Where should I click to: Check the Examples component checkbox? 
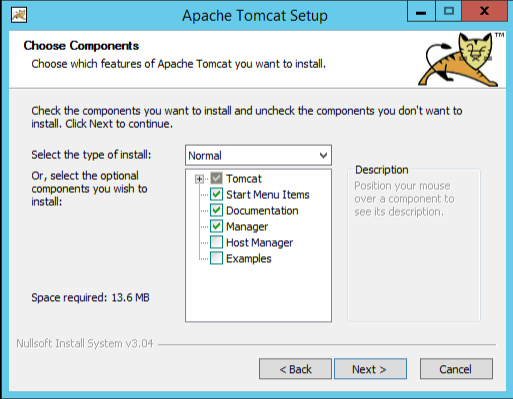click(216, 258)
